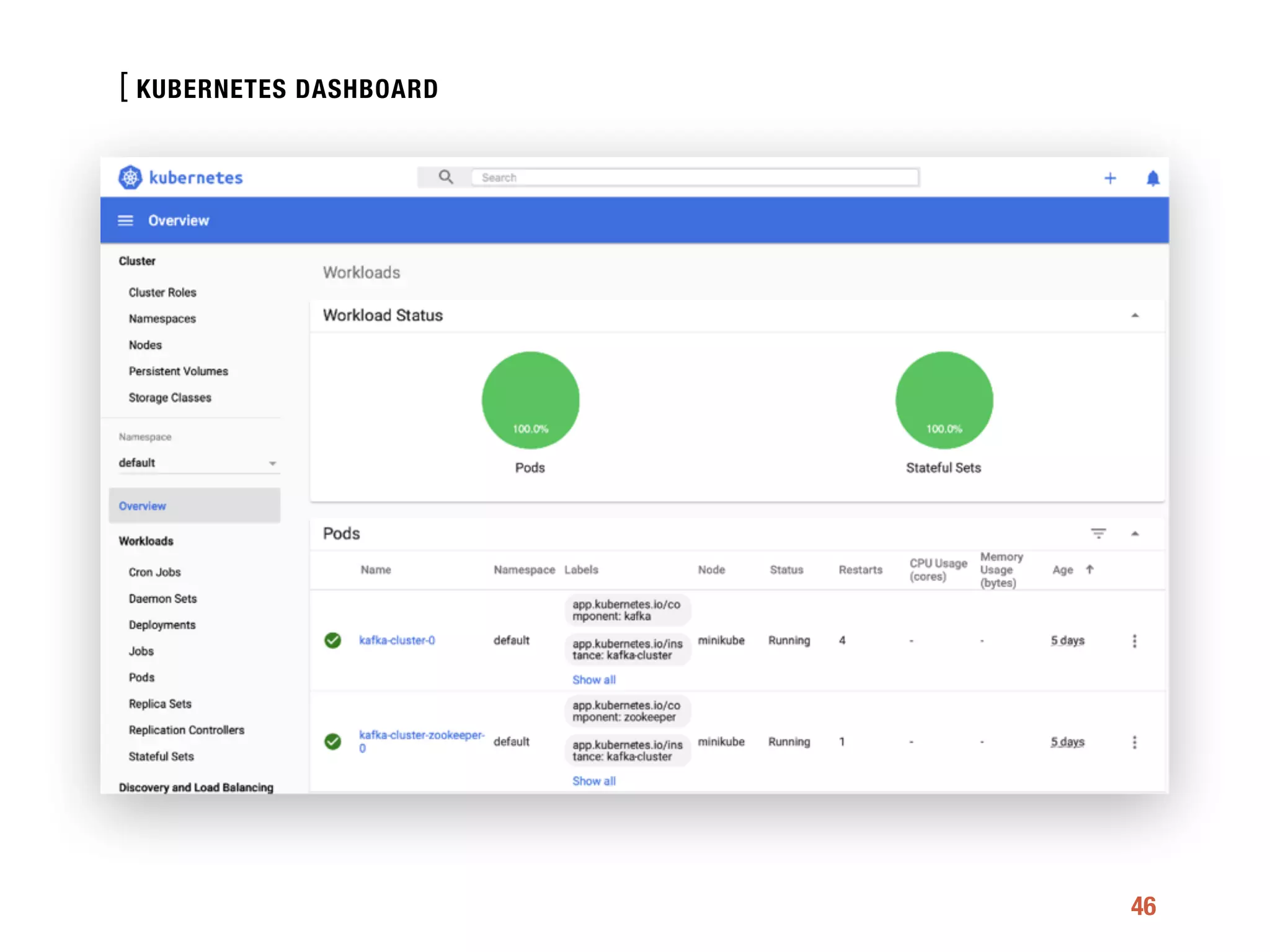Open the notifications bell icon
Viewport: 1270px width, 952px height.
pos(1153,178)
